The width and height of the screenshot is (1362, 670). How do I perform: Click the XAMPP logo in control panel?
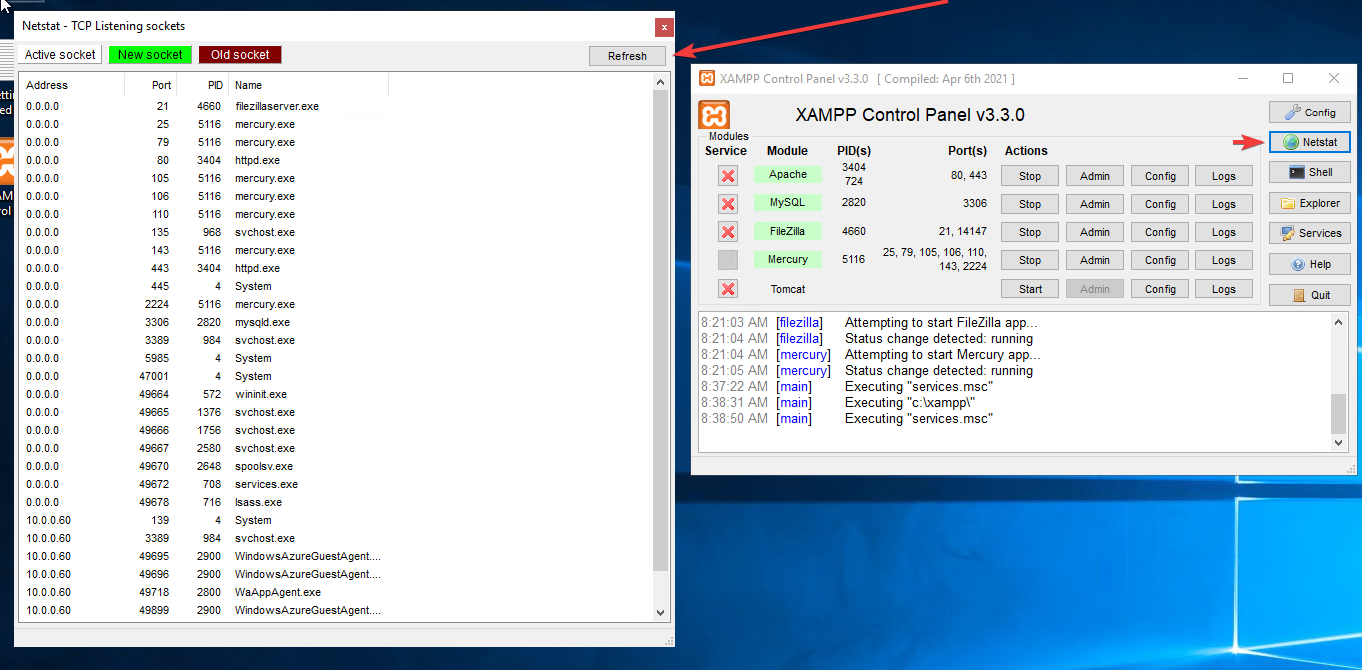coord(714,115)
